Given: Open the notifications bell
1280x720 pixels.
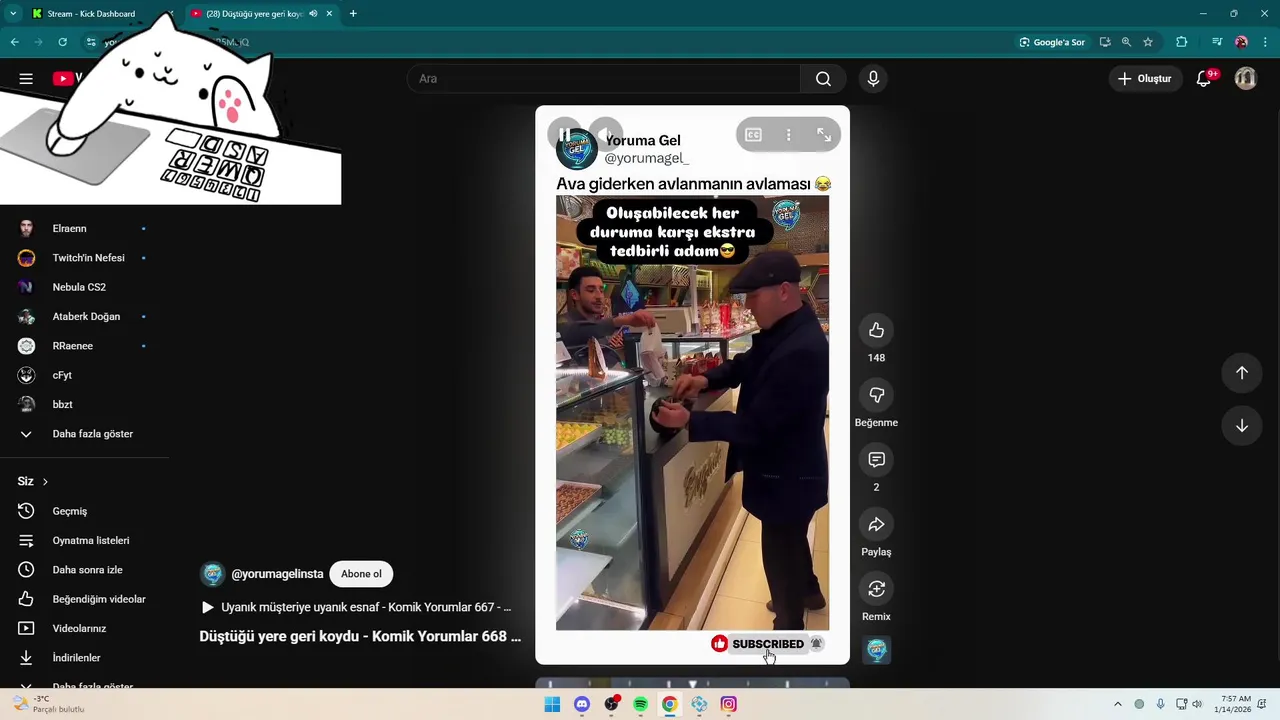Looking at the screenshot, I should tap(1204, 79).
